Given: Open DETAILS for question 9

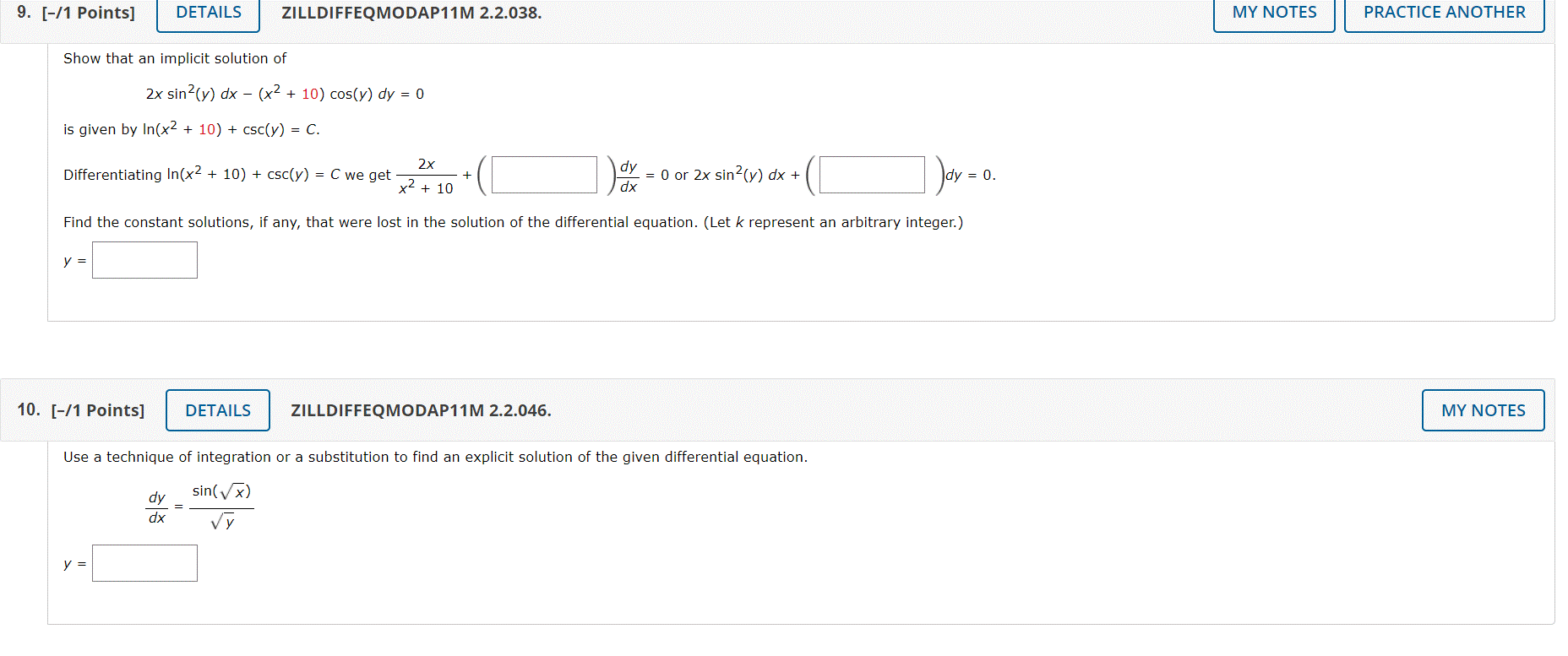Looking at the screenshot, I should [x=207, y=12].
